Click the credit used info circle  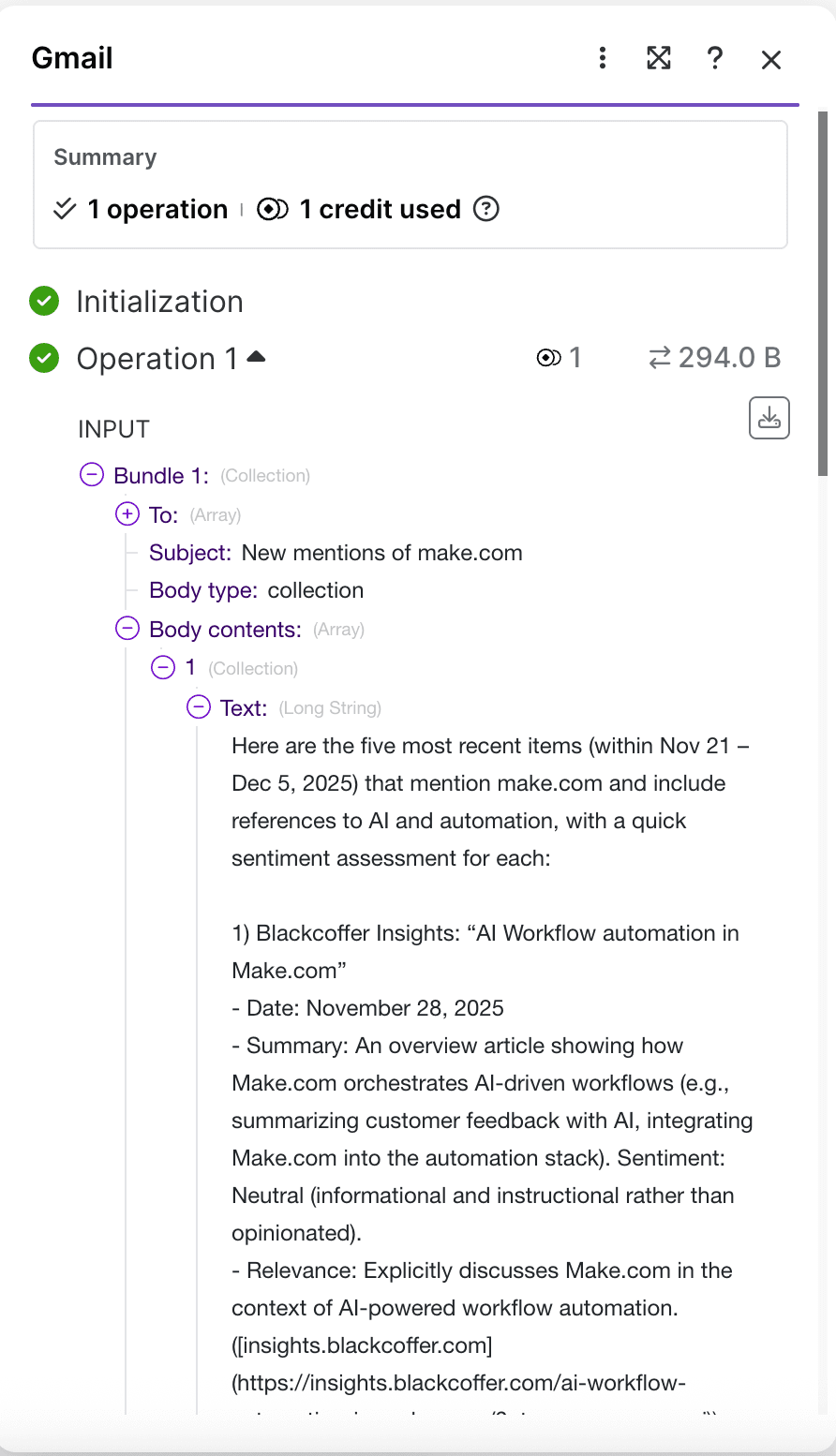(x=485, y=209)
